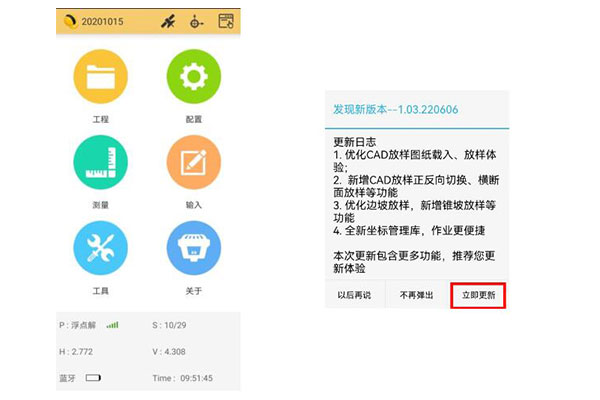Tap the project name 20201015

[x=102, y=20]
